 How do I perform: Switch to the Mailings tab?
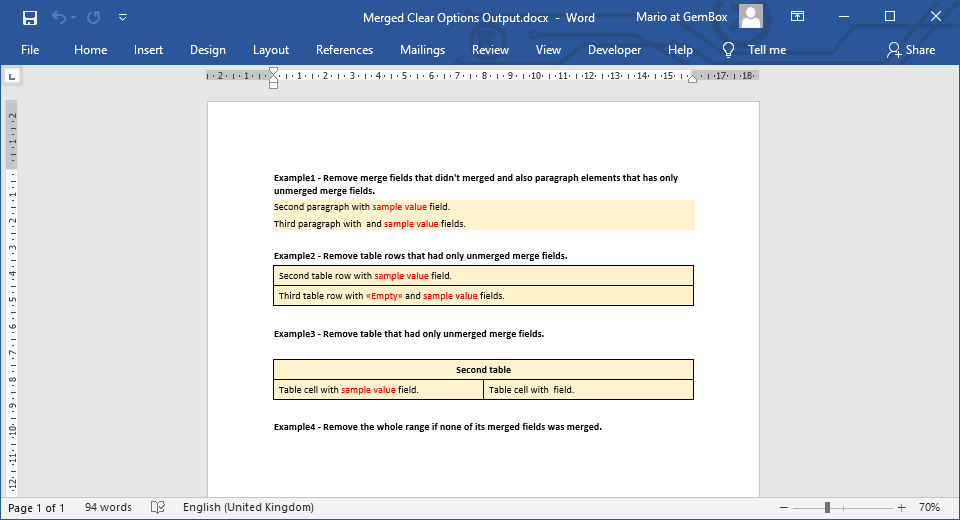pyautogui.click(x=422, y=50)
